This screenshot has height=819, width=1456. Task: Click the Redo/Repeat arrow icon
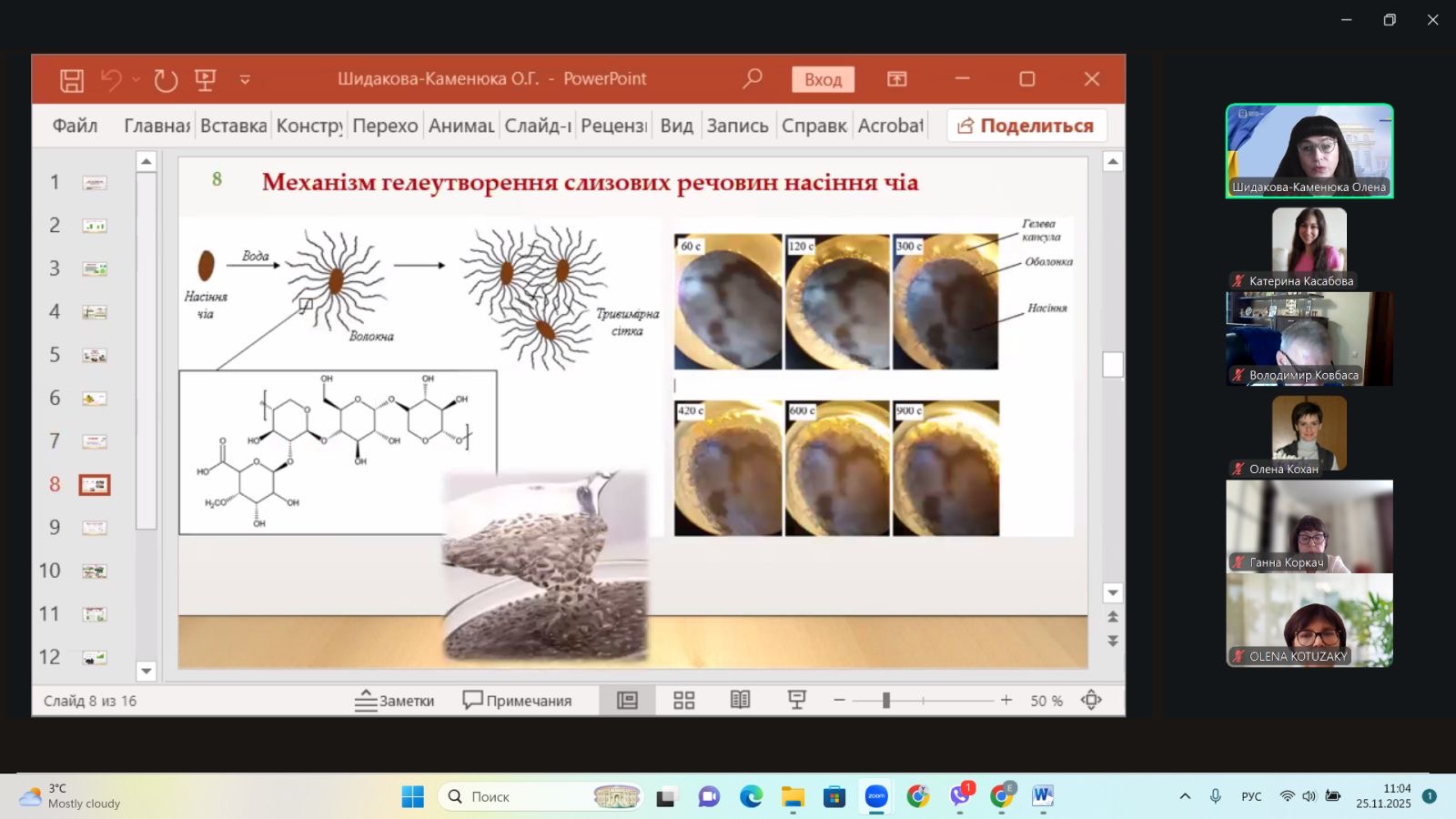click(x=166, y=80)
